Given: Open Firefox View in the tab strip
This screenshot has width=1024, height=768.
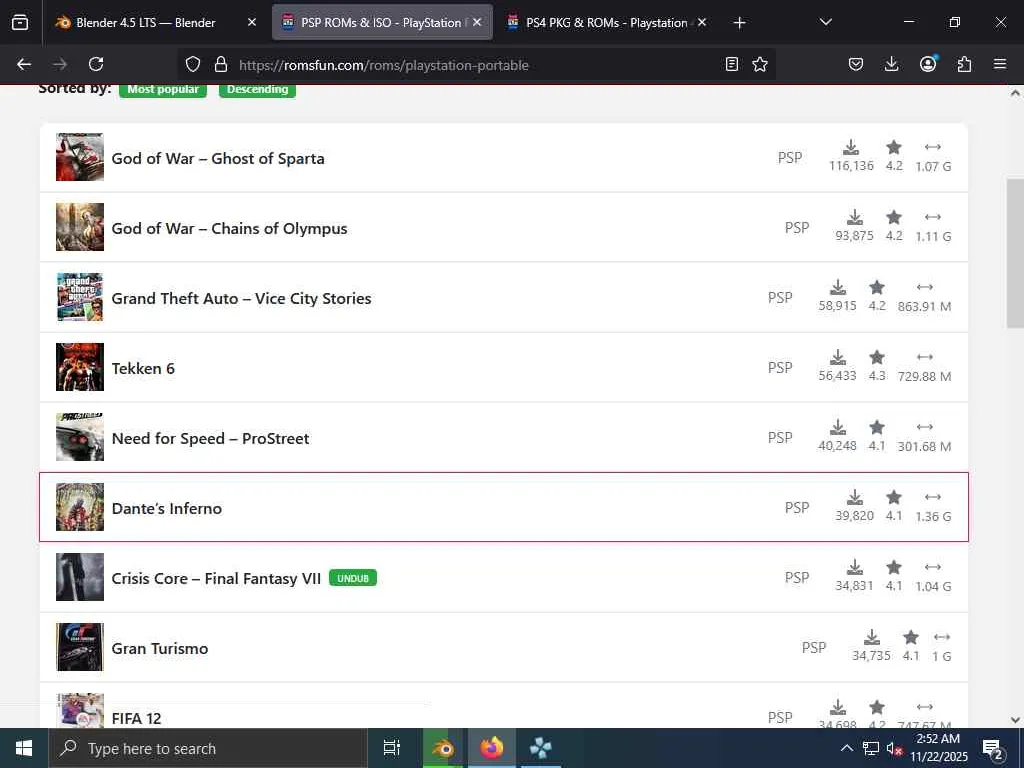Looking at the screenshot, I should pyautogui.click(x=20, y=22).
